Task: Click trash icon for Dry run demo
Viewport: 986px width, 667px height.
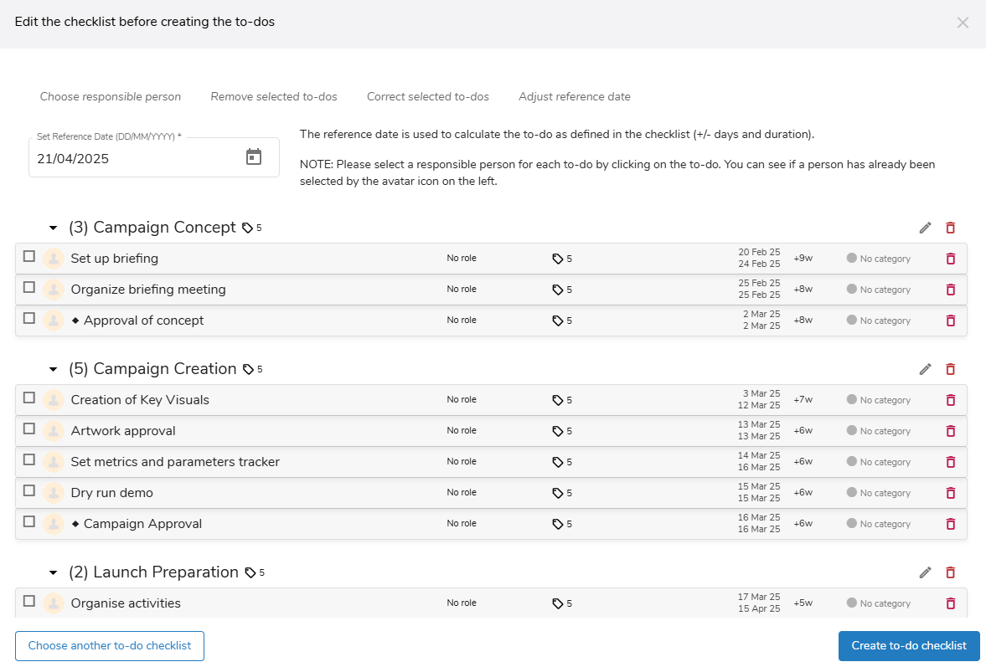Action: [x=950, y=493]
